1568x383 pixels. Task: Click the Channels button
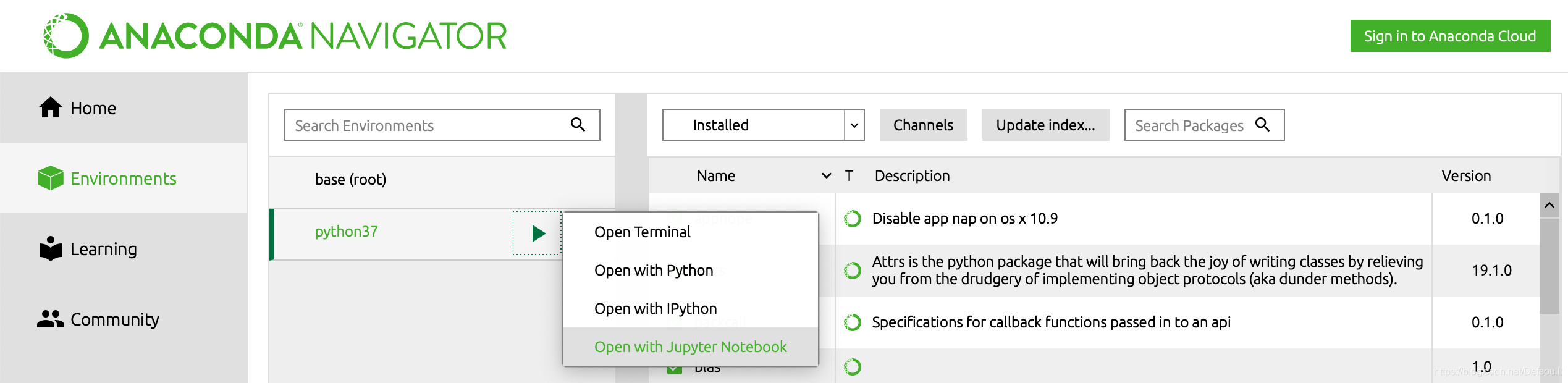[923, 125]
